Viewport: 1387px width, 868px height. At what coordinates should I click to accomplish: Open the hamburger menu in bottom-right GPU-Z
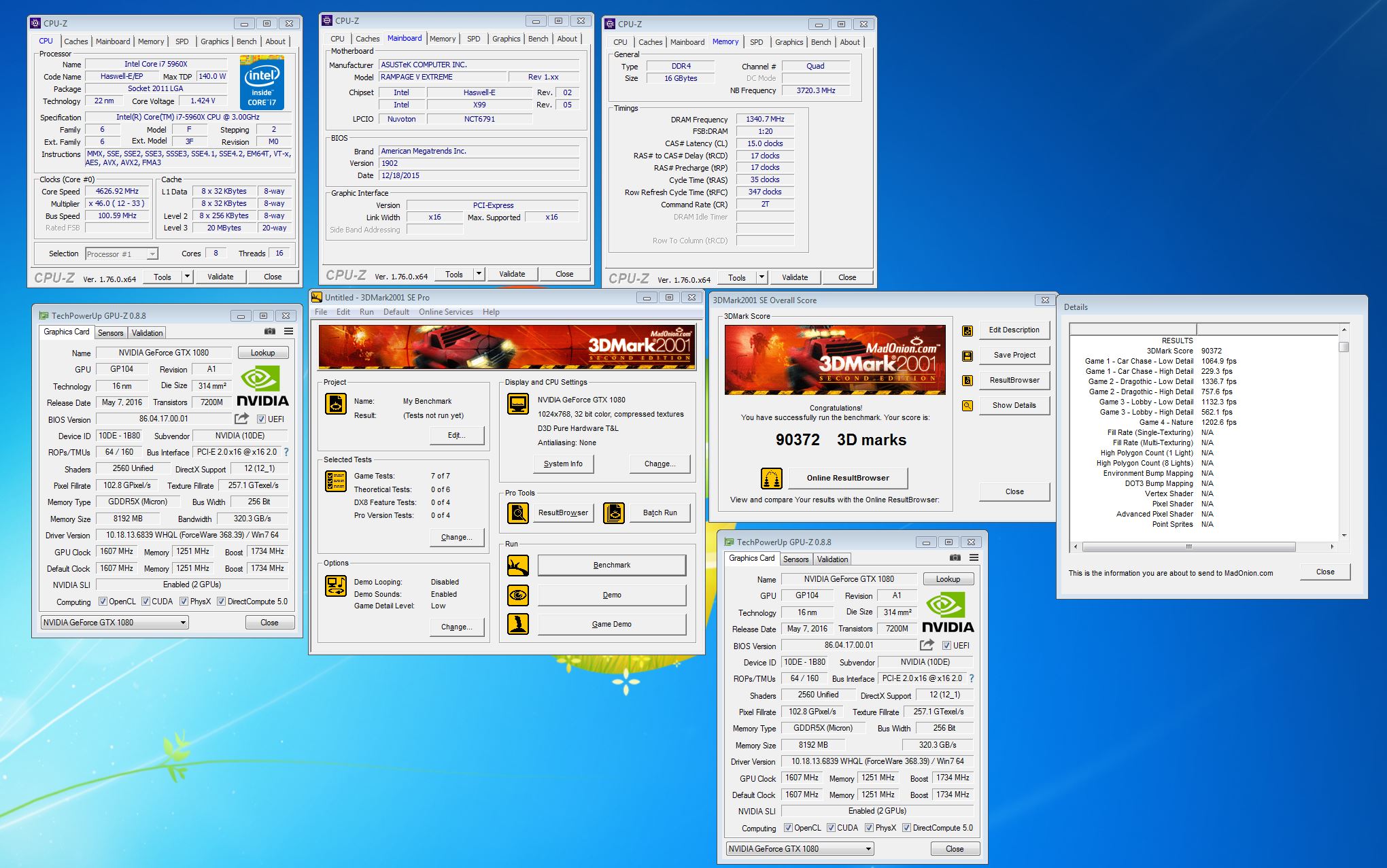(974, 558)
